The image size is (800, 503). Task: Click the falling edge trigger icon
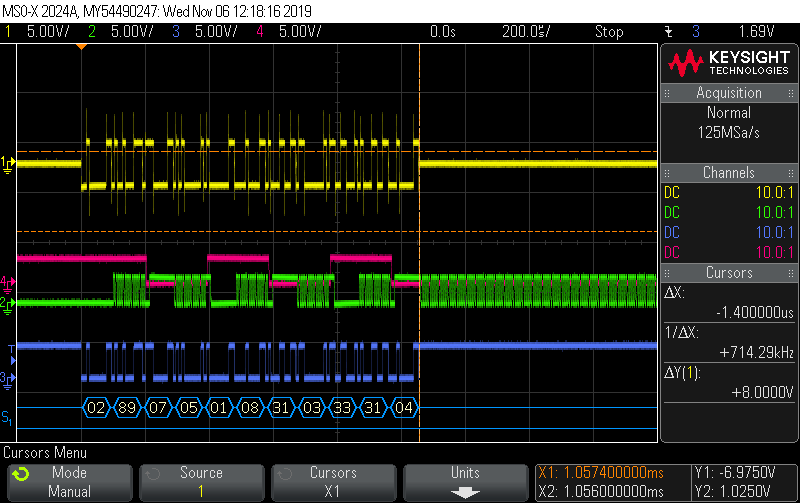click(668, 32)
